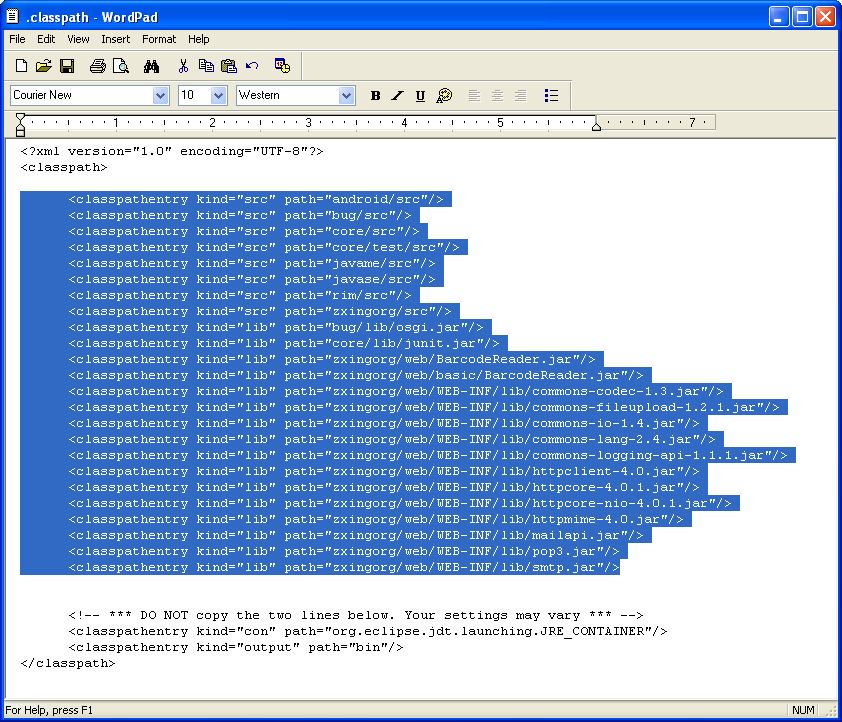This screenshot has width=842, height=722.
Task: Click the mailapi.jar line
Action: (356, 535)
